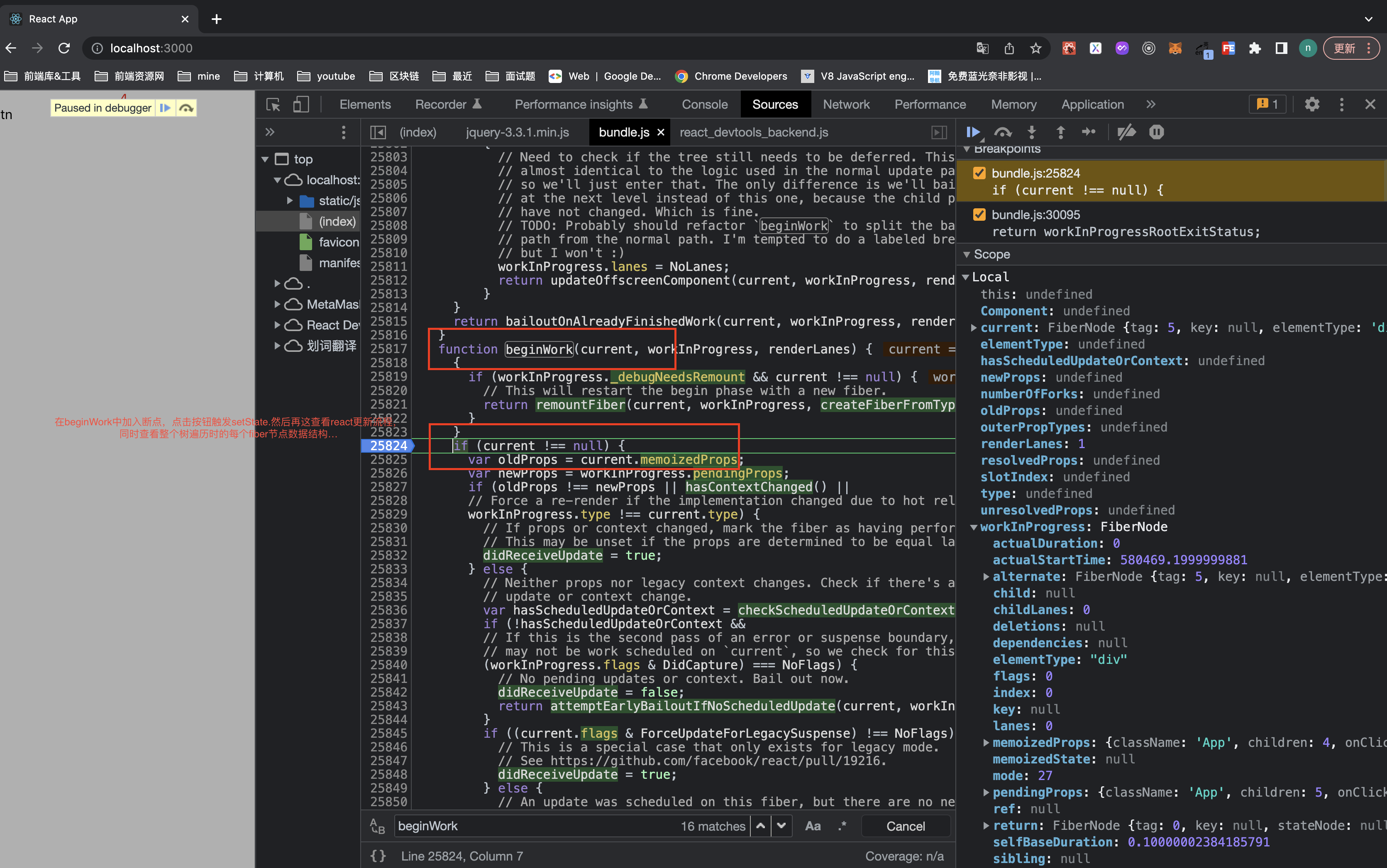This screenshot has height=868, width=1387.
Task: Select the inspect element picker icon
Action: point(273,105)
